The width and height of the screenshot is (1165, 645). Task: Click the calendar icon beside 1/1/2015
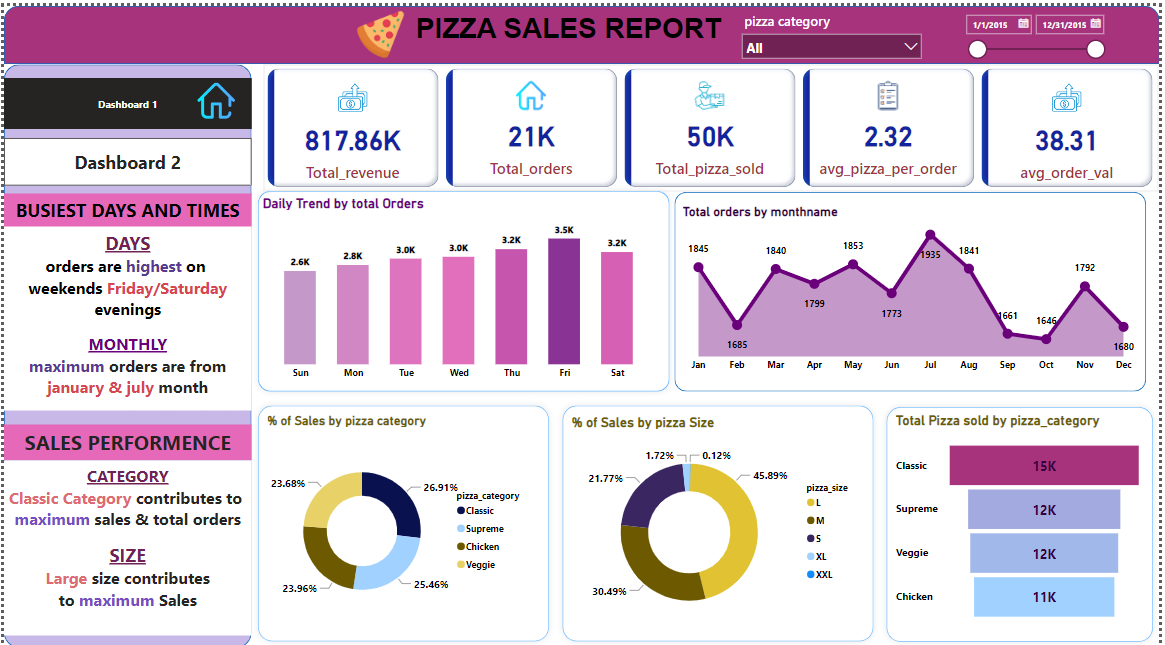[x=1025, y=23]
